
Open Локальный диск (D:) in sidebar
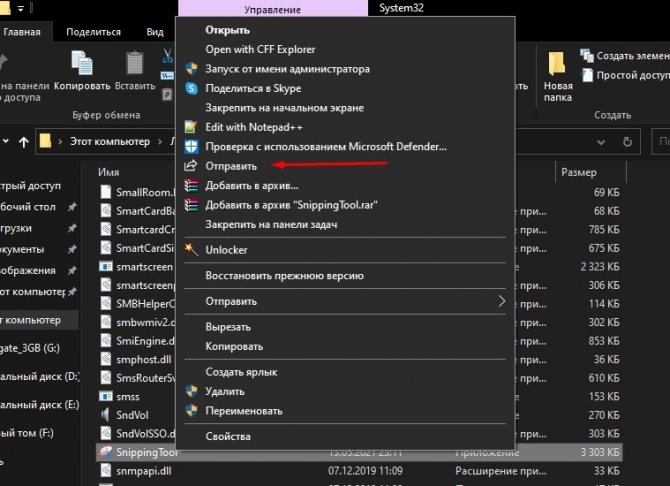[x=39, y=377]
